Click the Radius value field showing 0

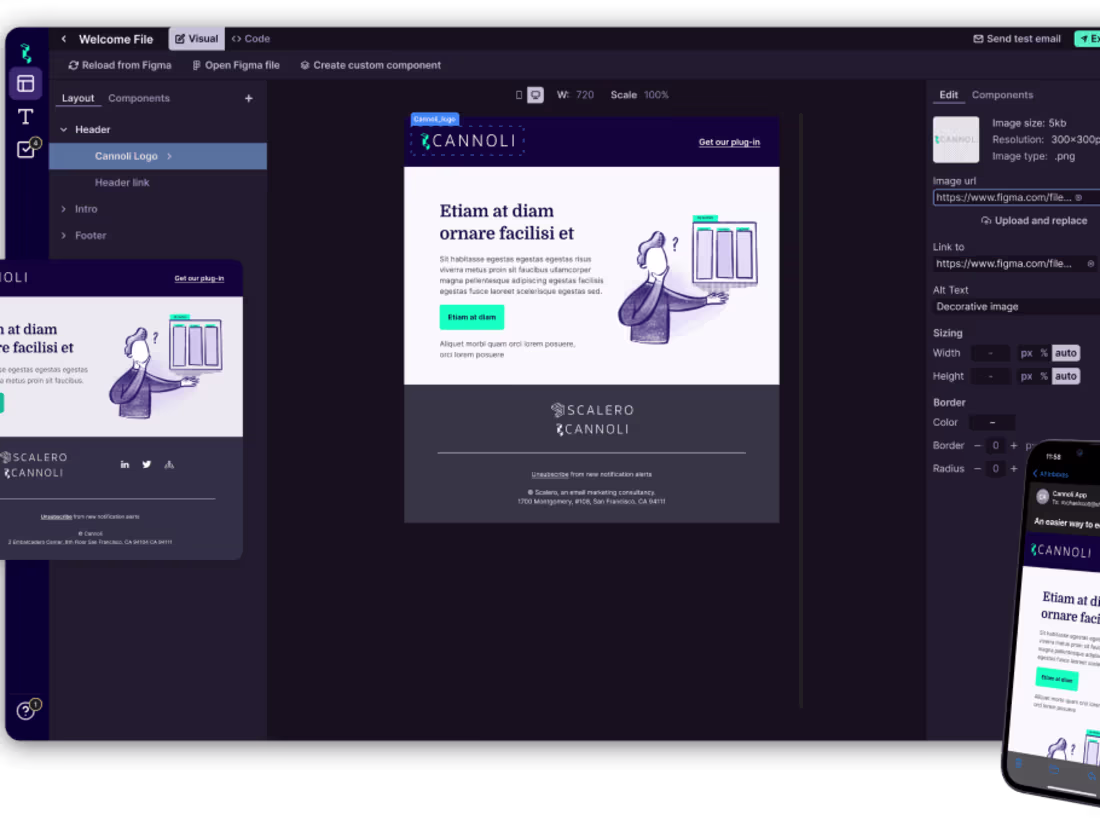pyautogui.click(x=995, y=469)
